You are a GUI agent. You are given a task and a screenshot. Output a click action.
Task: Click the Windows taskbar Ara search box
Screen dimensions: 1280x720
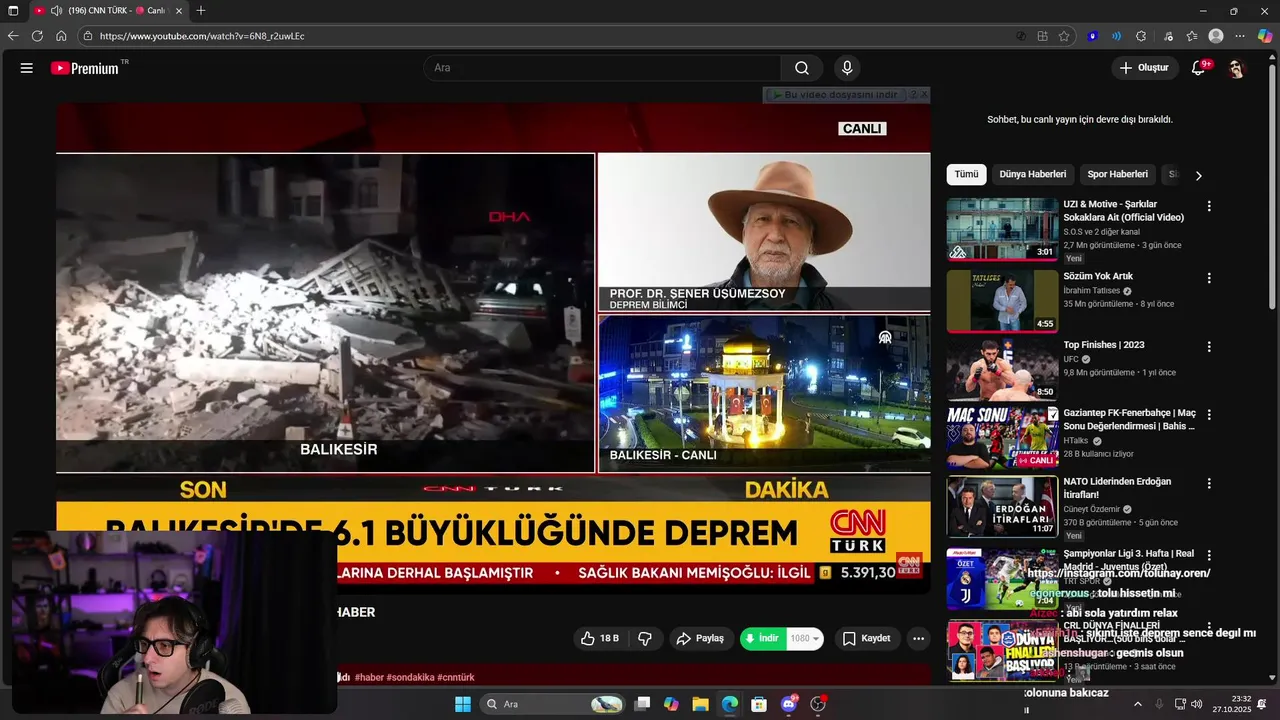[x=553, y=704]
